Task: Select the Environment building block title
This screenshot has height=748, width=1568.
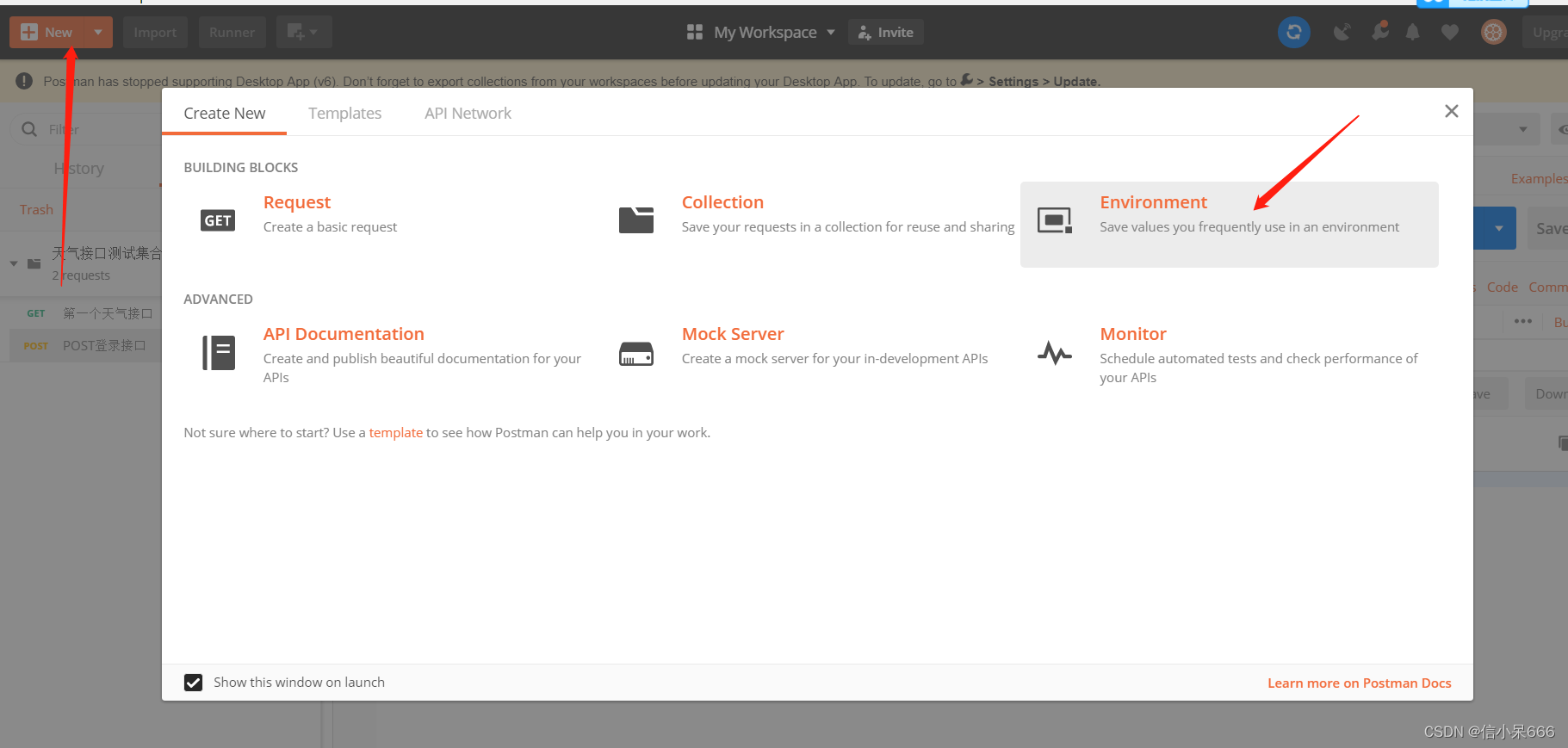Action: click(1153, 202)
